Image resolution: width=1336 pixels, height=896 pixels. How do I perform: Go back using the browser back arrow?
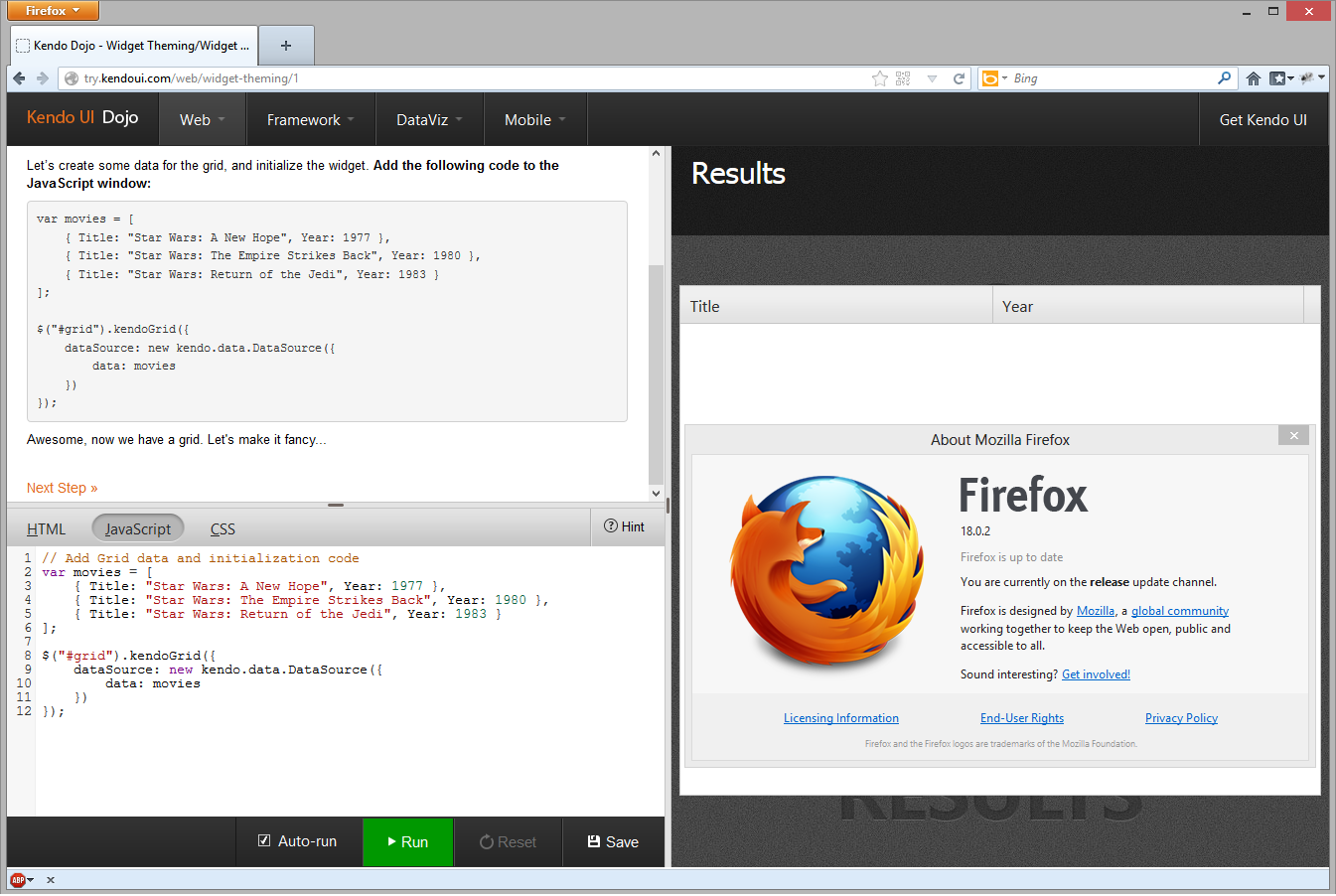click(x=19, y=78)
